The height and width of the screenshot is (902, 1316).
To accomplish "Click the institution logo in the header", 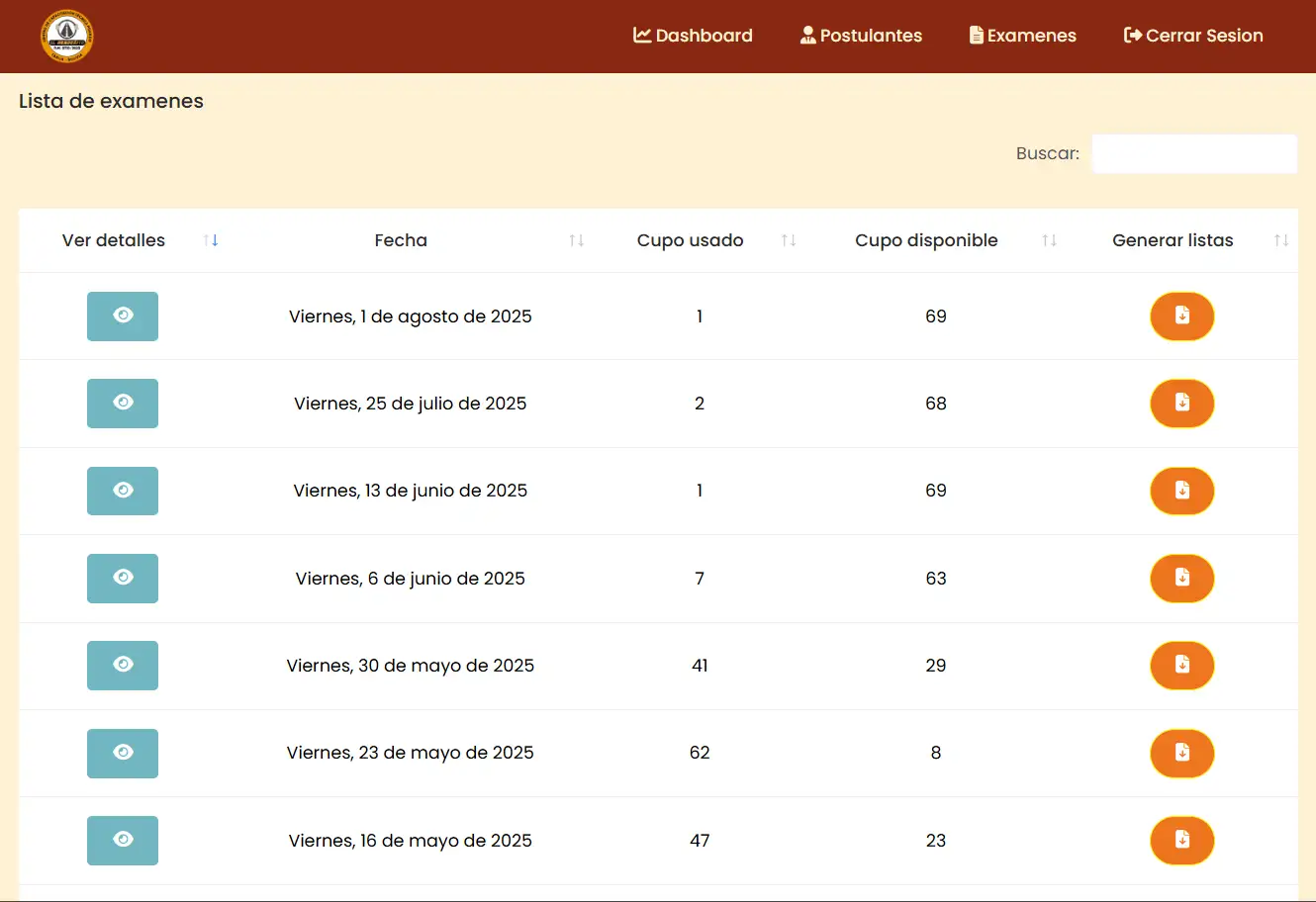I will [x=66, y=37].
